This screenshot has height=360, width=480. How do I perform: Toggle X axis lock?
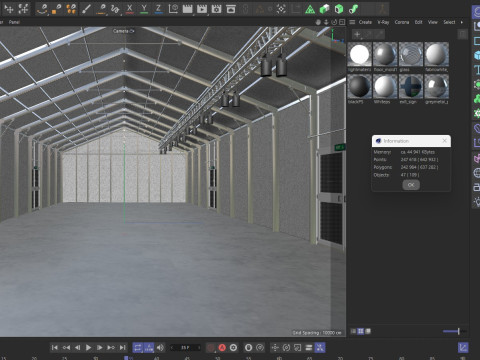click(x=130, y=9)
